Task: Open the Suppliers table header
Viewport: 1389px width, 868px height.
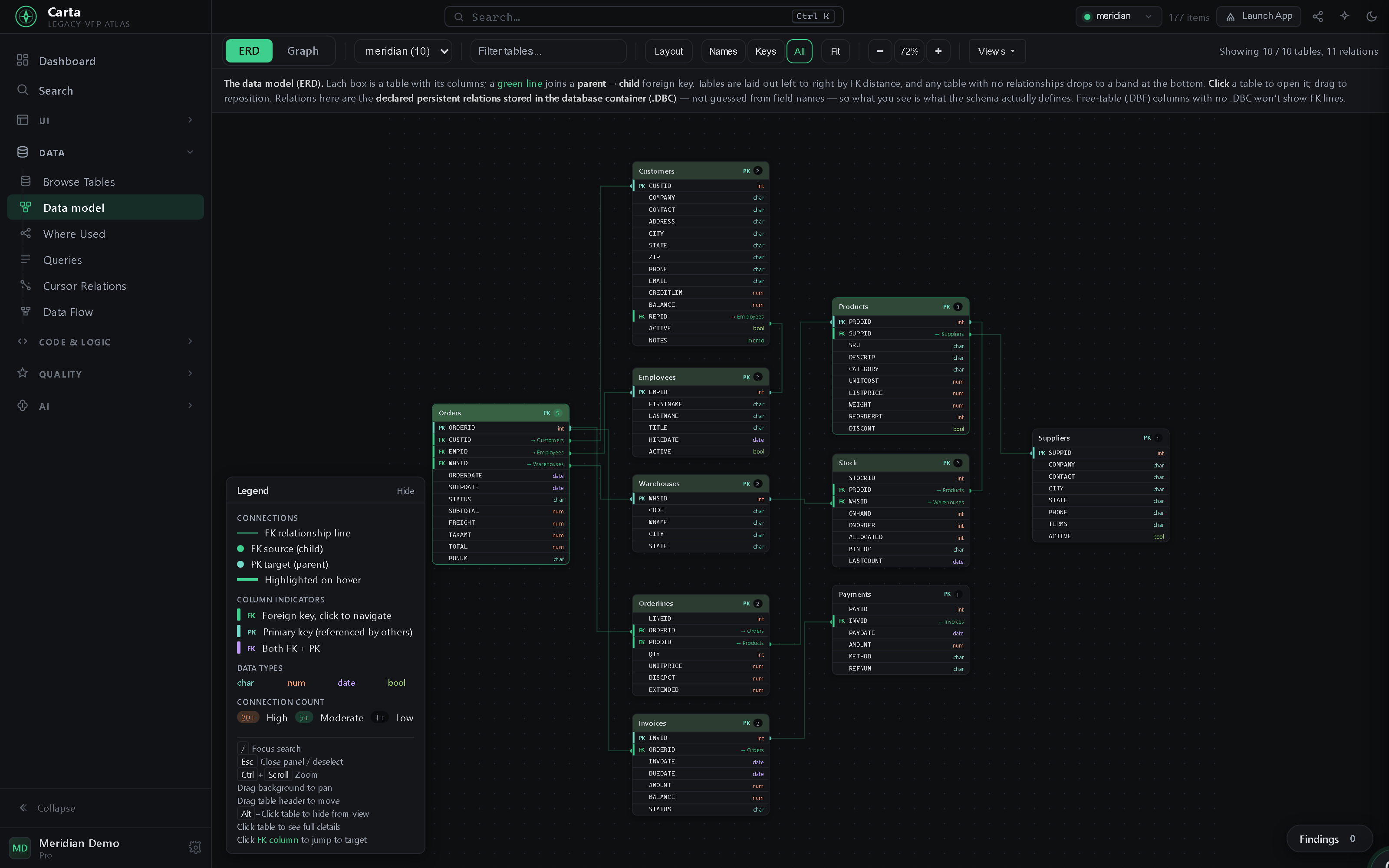Action: coord(1101,438)
